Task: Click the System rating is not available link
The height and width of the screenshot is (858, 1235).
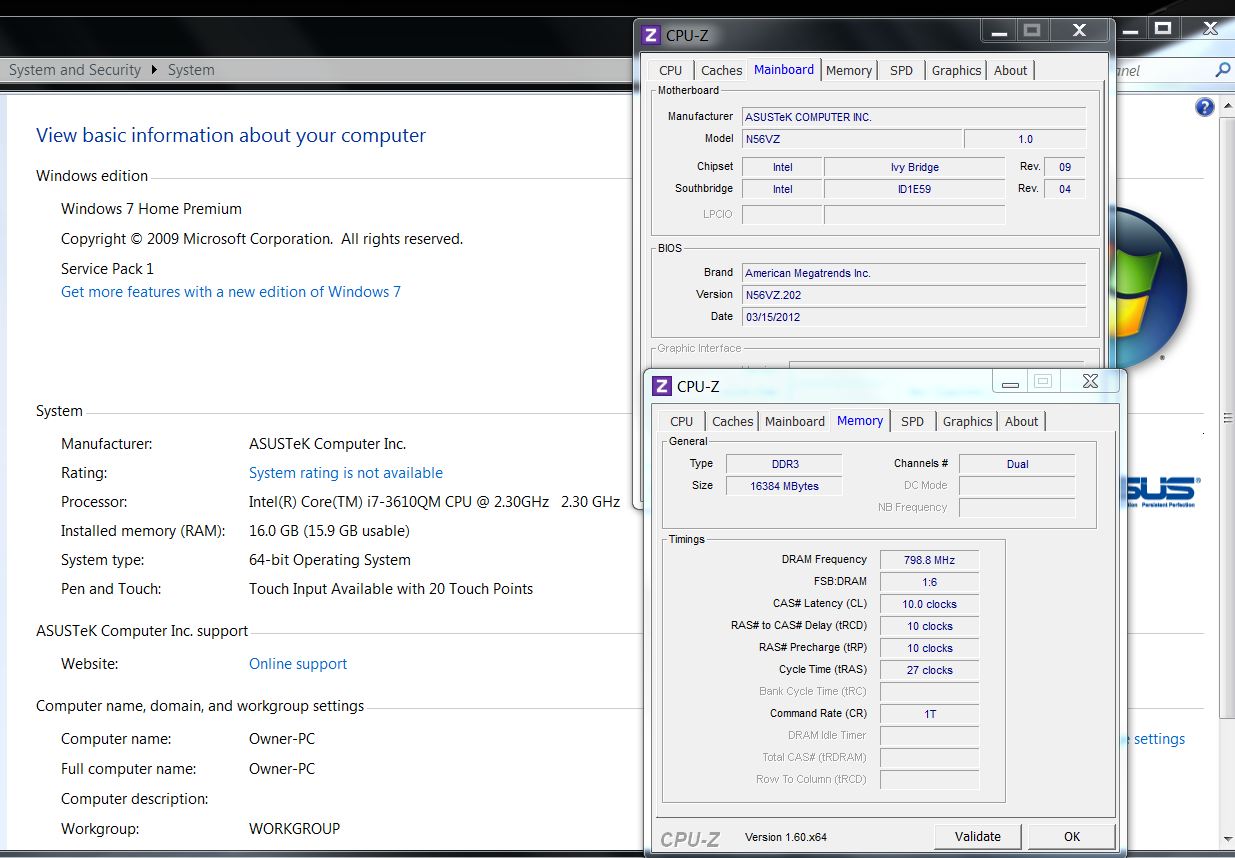Action: (345, 473)
